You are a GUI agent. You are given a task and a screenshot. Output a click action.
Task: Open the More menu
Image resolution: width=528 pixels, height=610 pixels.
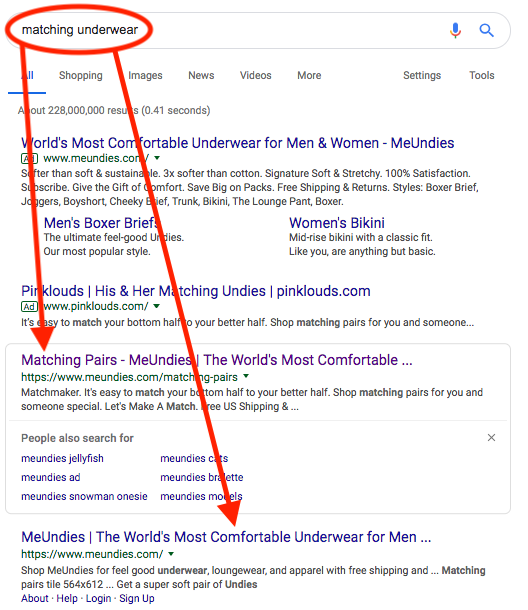coord(309,75)
